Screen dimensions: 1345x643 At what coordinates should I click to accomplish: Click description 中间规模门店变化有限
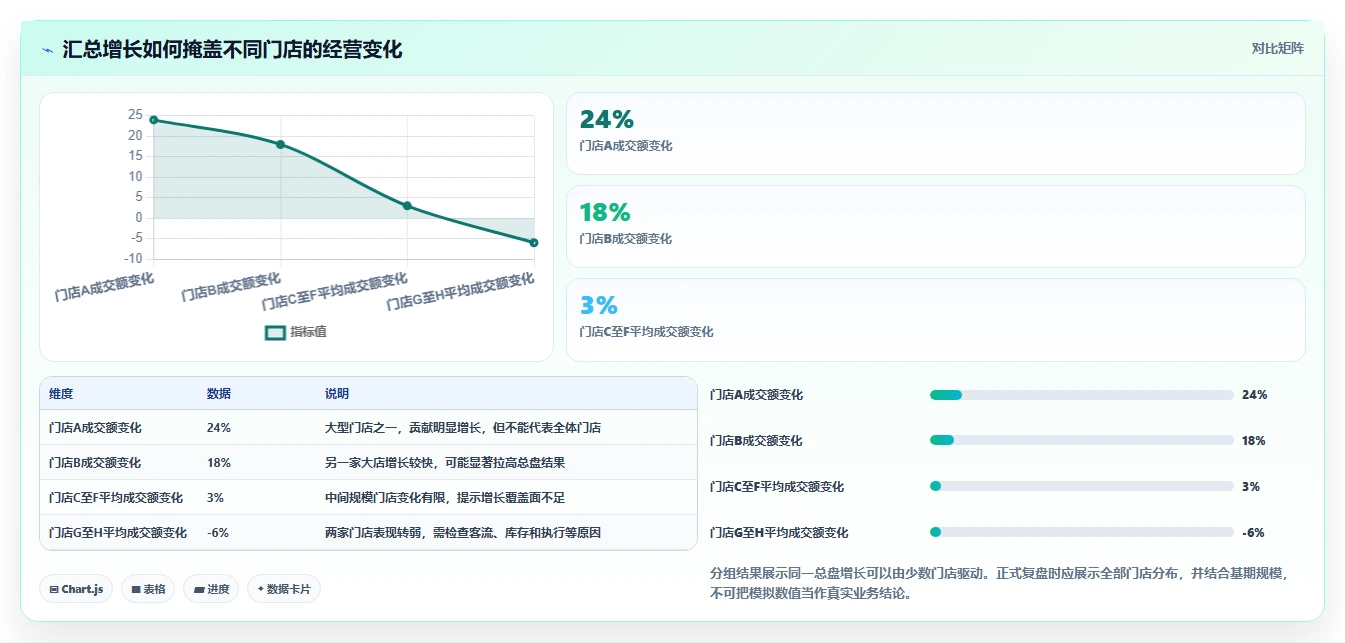[445, 498]
